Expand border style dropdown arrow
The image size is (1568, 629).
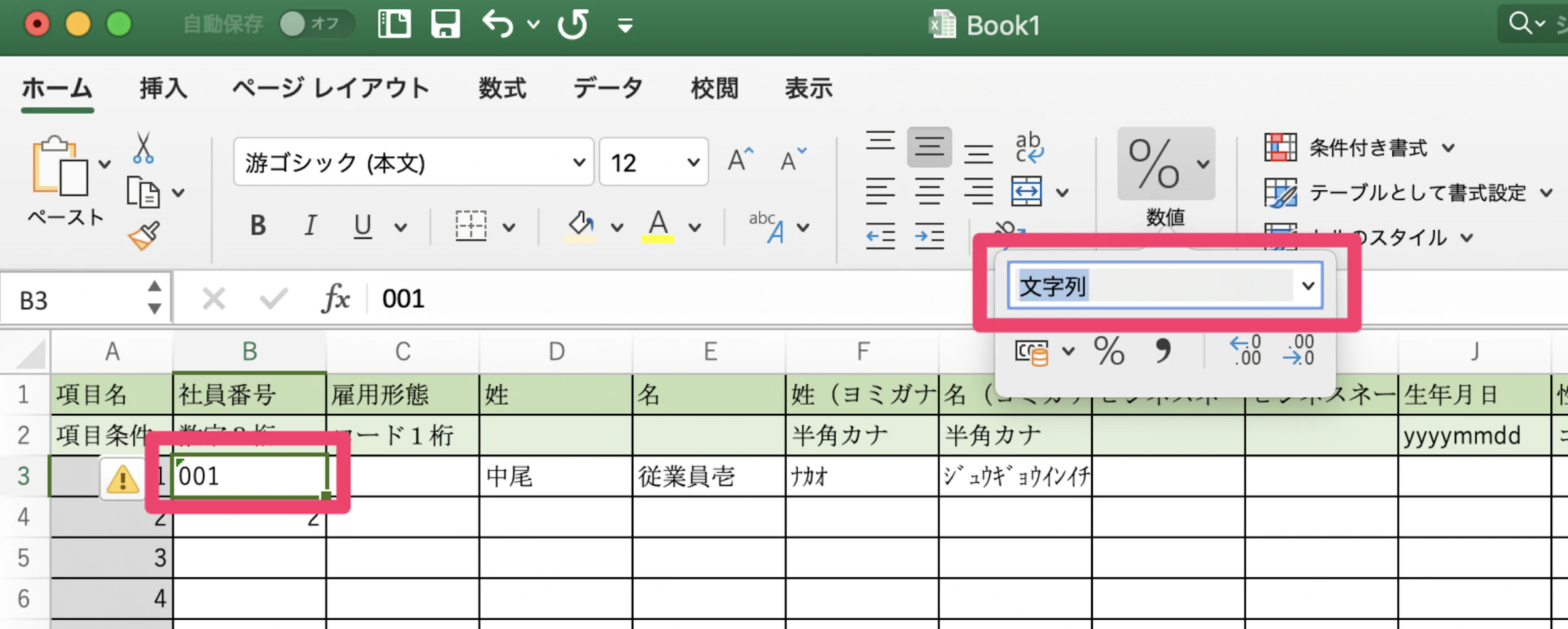pyautogui.click(x=509, y=228)
